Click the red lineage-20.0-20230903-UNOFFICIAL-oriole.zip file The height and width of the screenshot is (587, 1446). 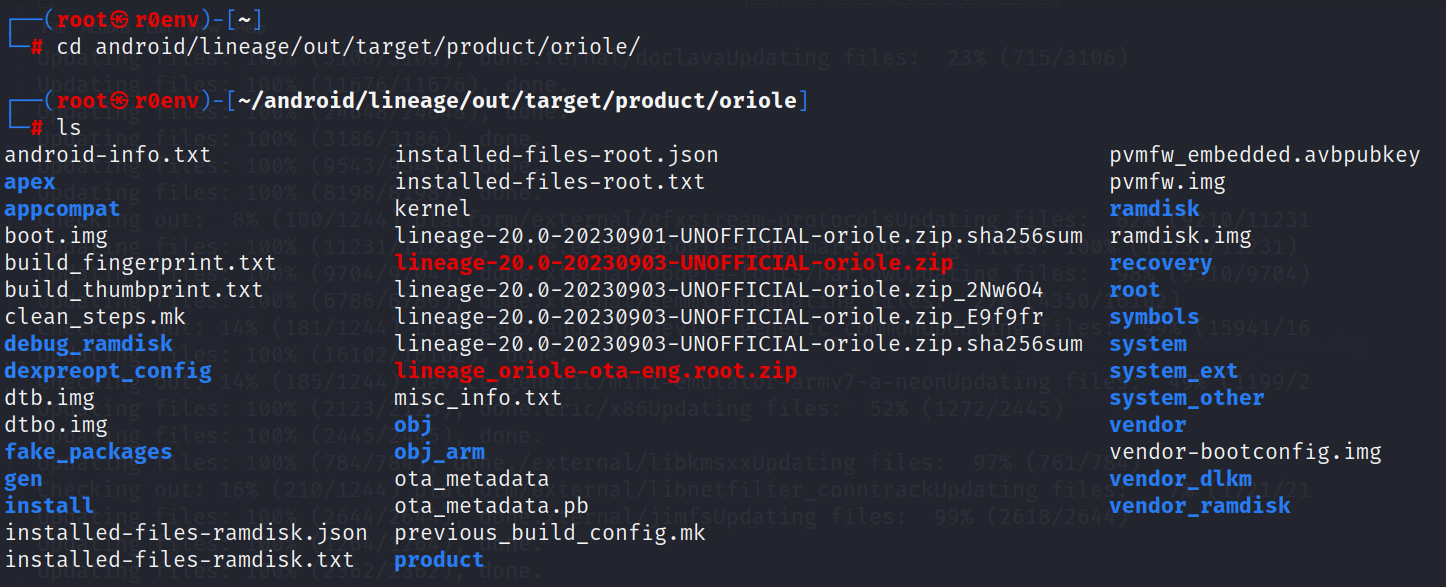(x=673, y=263)
